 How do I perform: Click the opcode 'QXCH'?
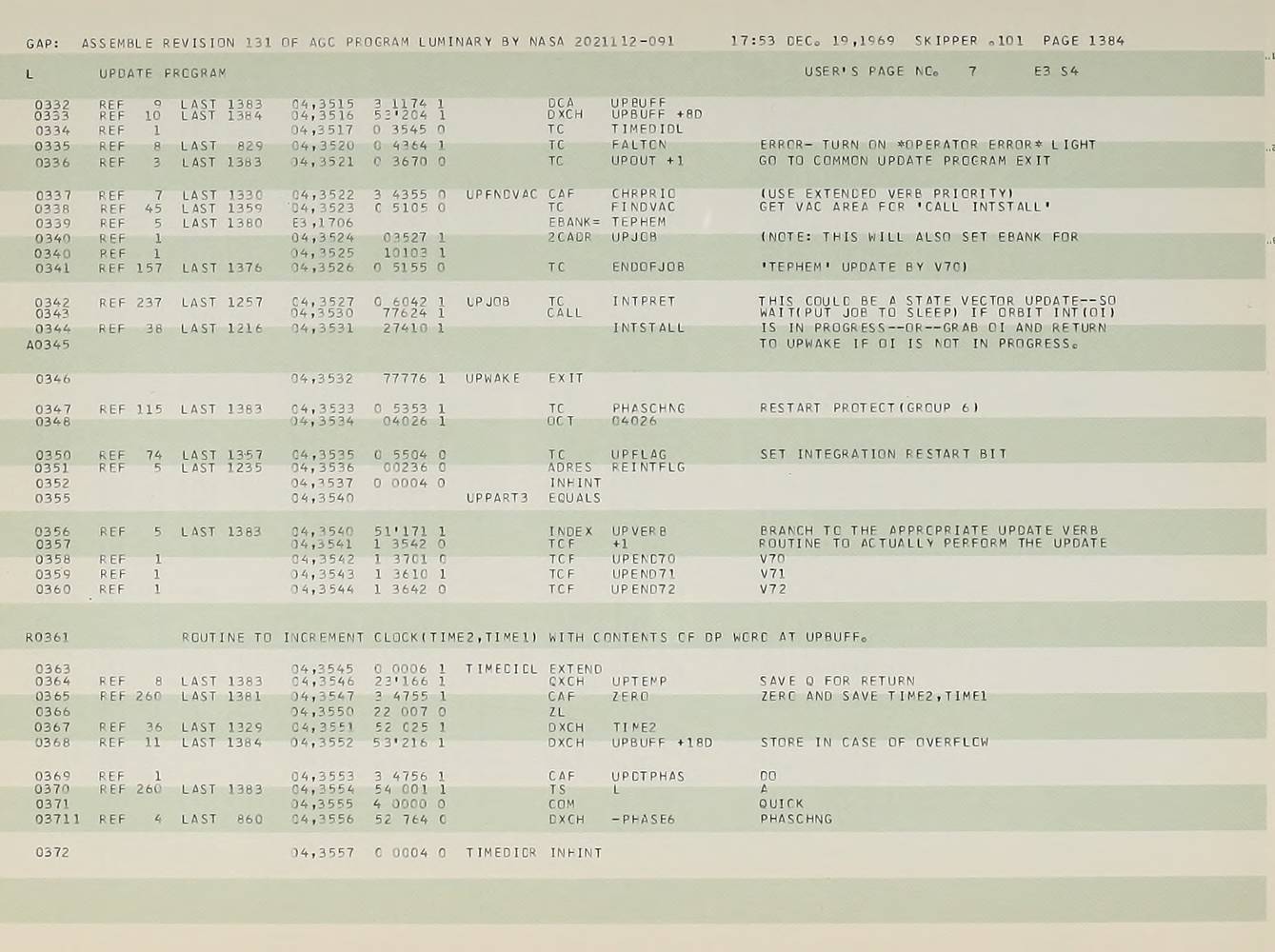point(566,682)
